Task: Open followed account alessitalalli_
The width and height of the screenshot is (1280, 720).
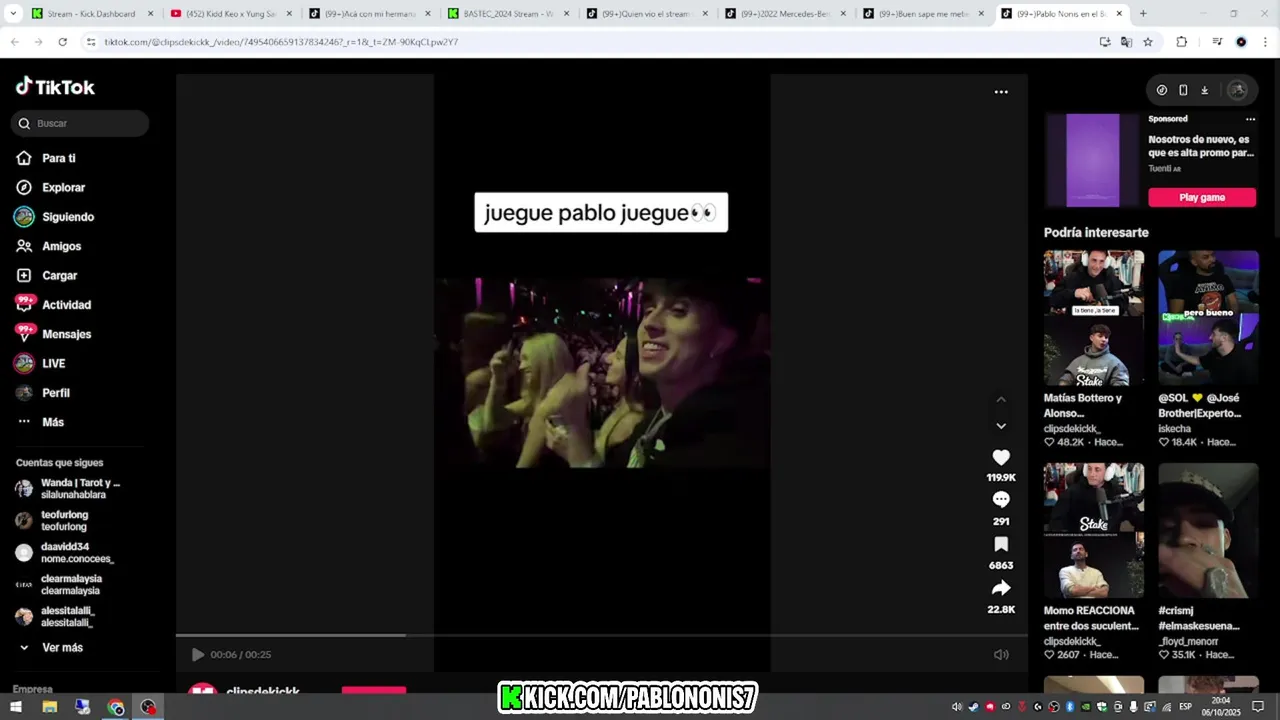Action: click(55, 617)
